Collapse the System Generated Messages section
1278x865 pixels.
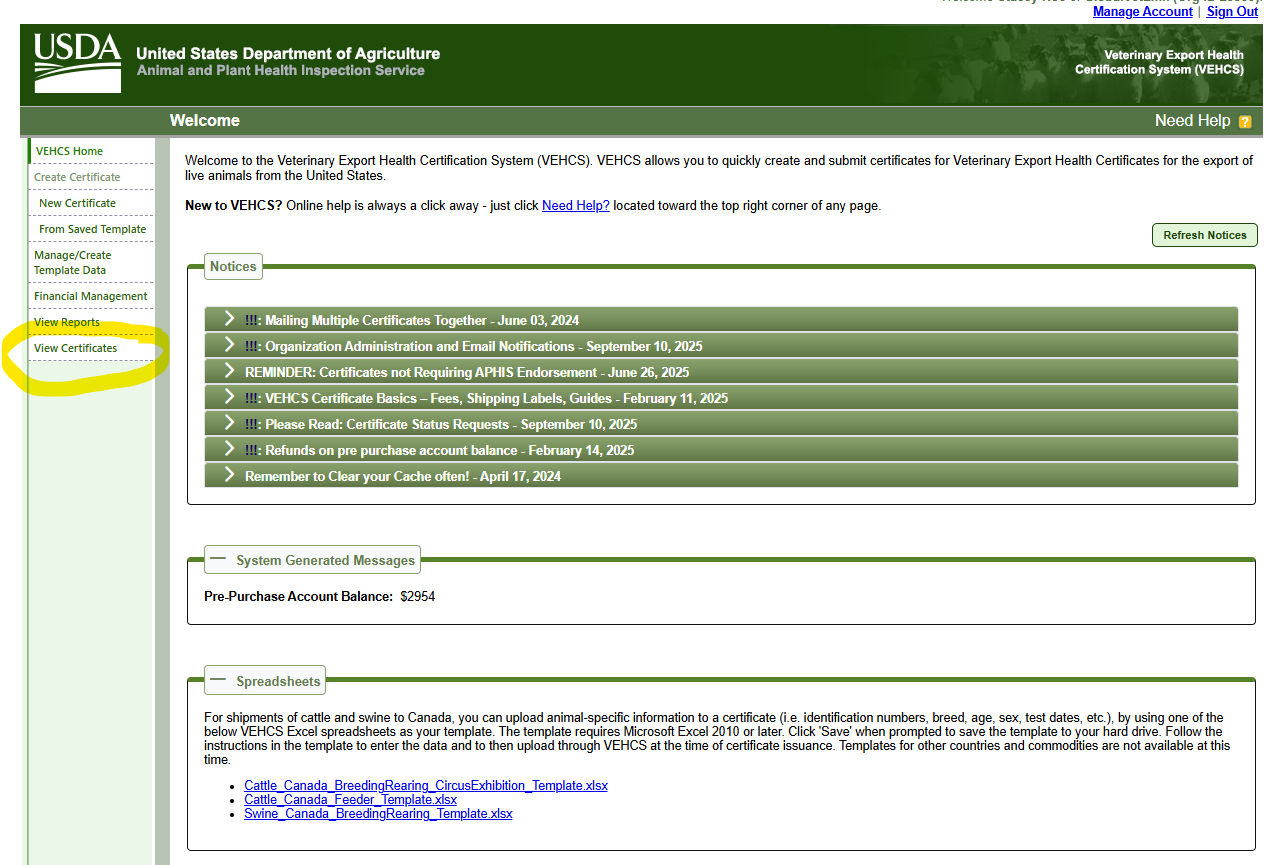pyautogui.click(x=218, y=560)
